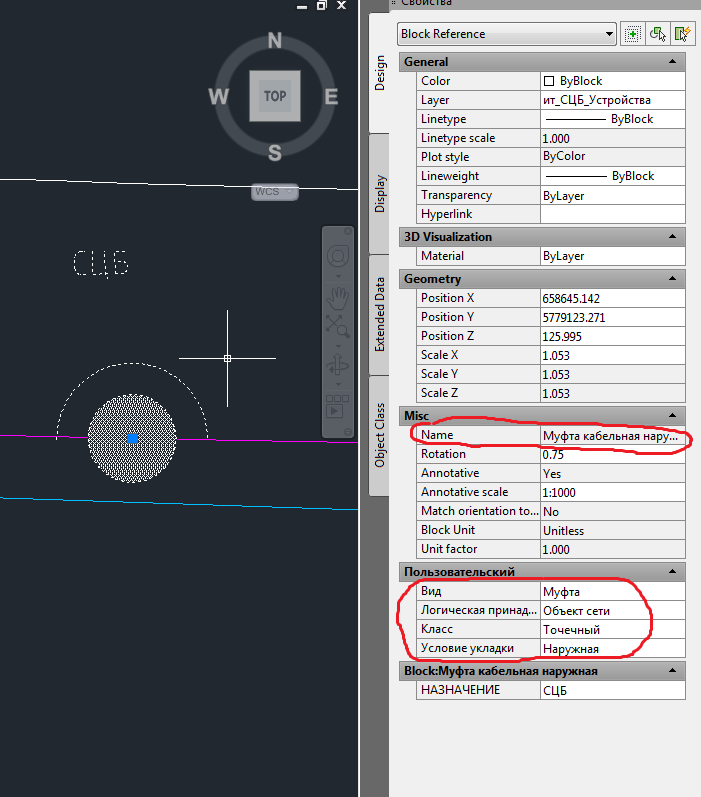Expand Orbit options dropdown arrow
Viewport: 701px width, 797px height.
point(338,384)
